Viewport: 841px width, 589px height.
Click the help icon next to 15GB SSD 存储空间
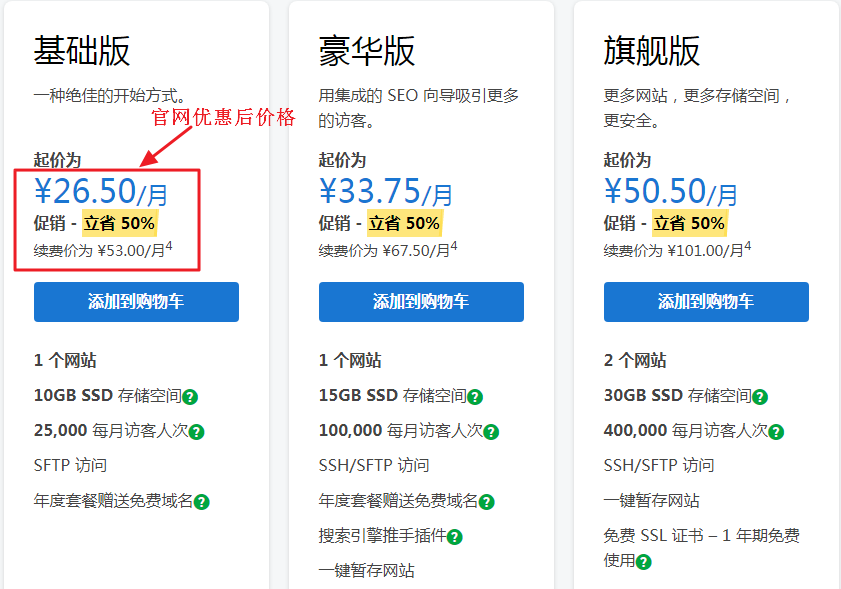tap(476, 397)
